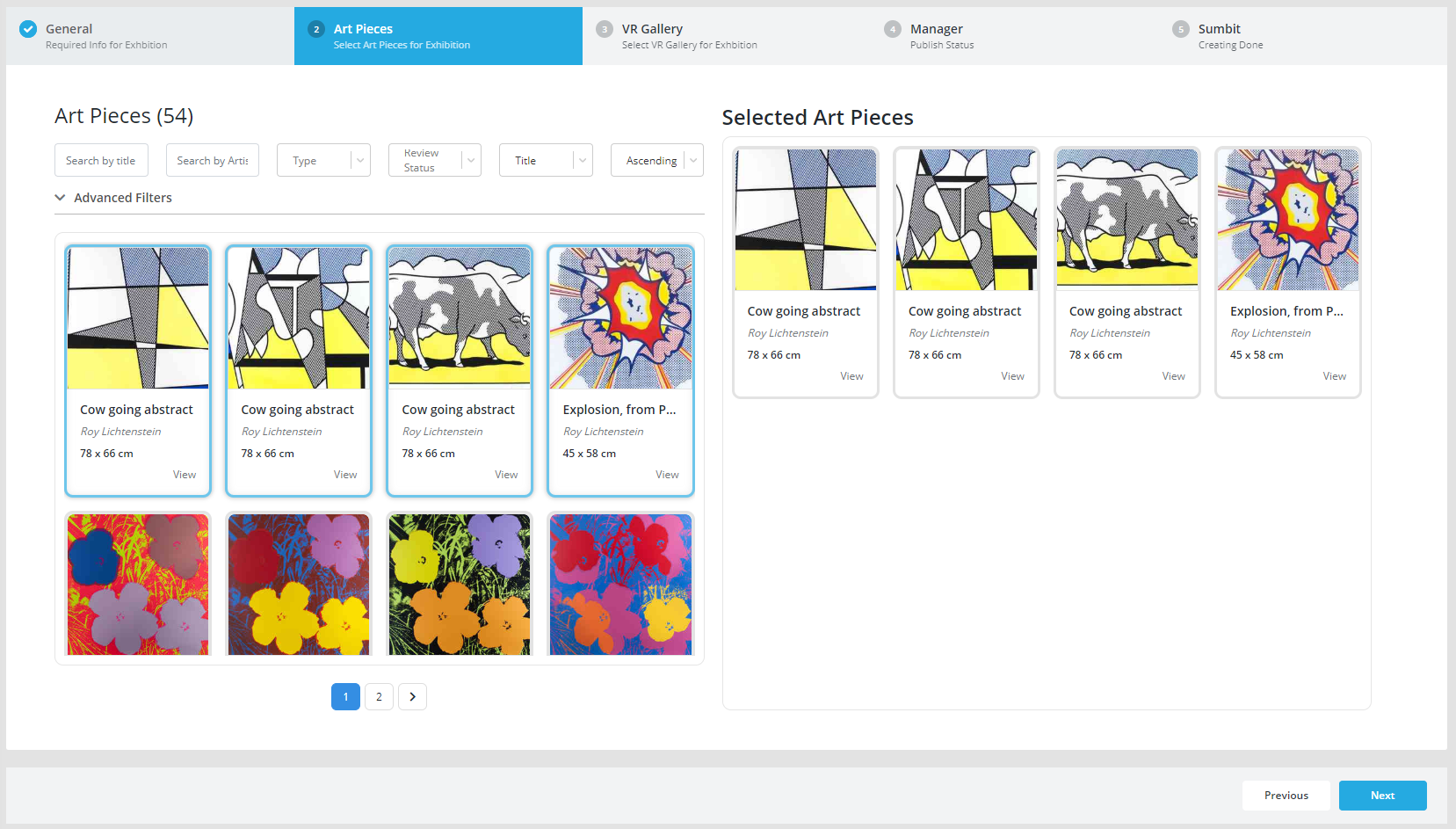Select the black-background flowers artwork with orange blooms
The height and width of the screenshot is (829, 1456).
(460, 585)
